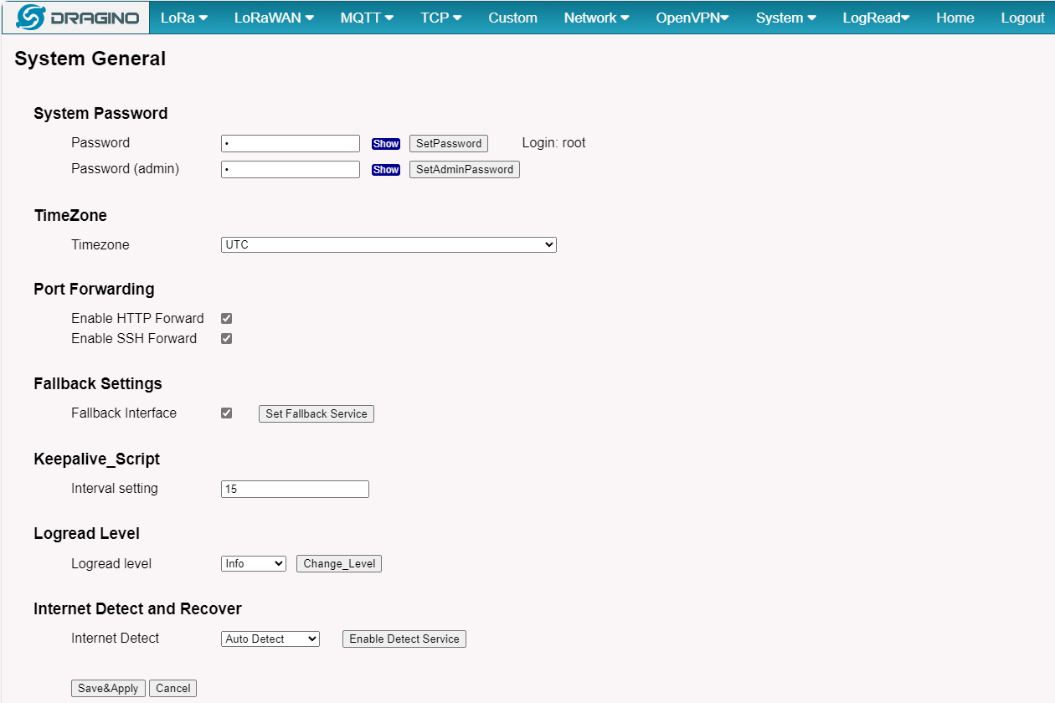Show the root password

pos(386,144)
